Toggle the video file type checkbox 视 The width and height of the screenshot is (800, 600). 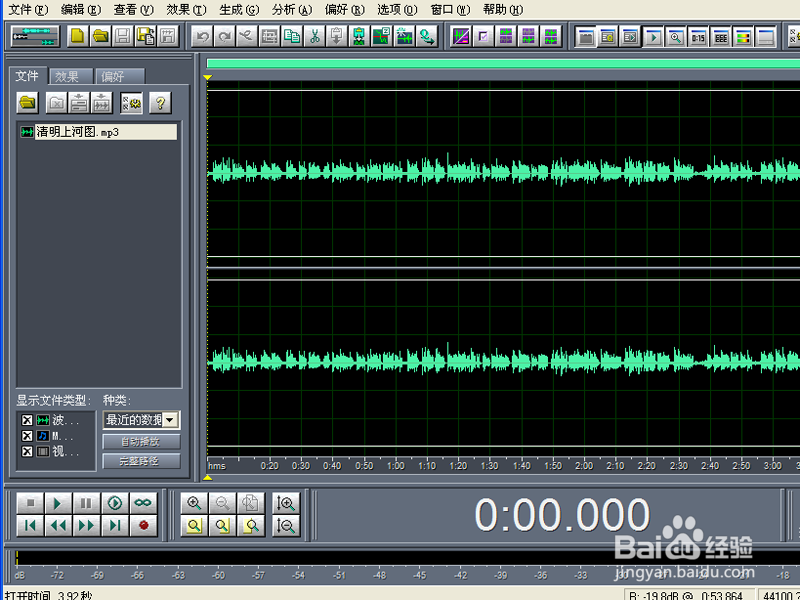tap(27, 452)
